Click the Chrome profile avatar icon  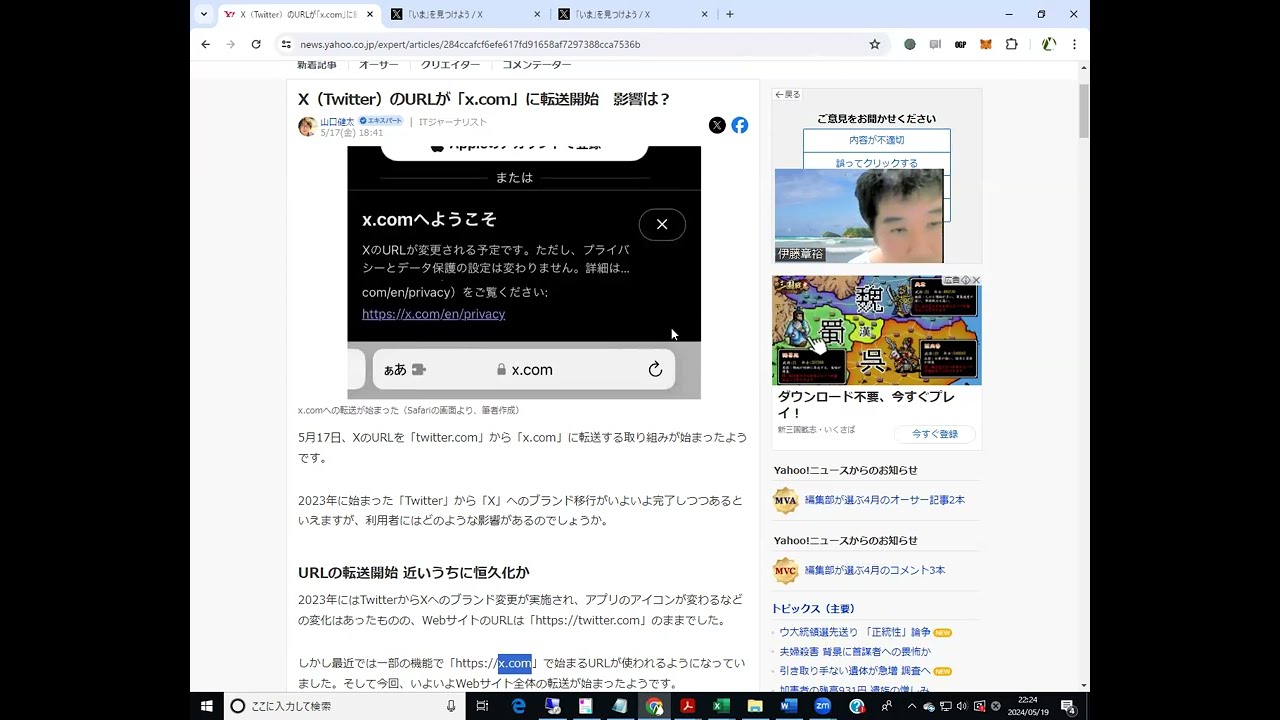coord(1048,44)
